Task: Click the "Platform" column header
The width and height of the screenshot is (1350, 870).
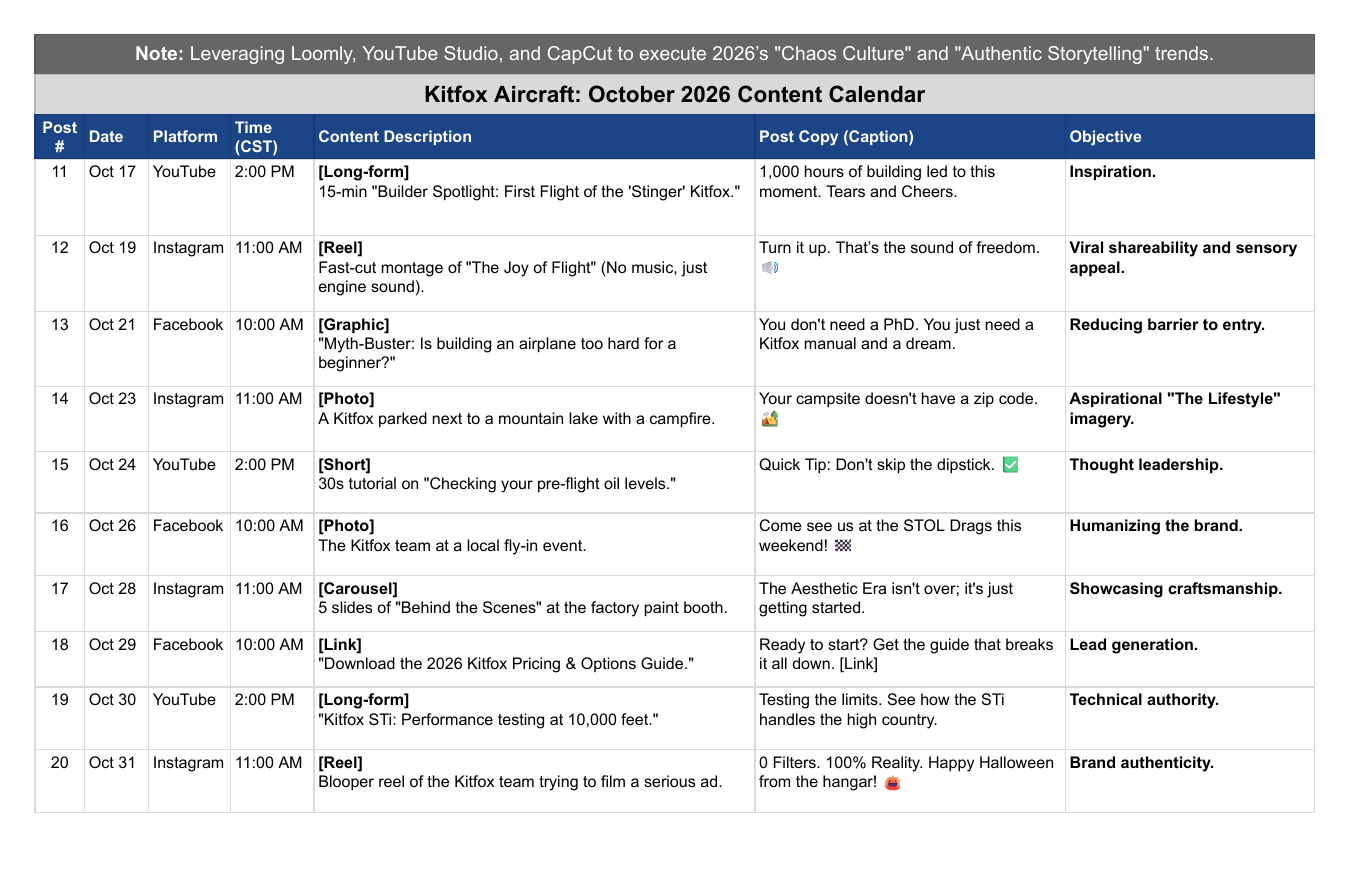Action: coord(190,137)
